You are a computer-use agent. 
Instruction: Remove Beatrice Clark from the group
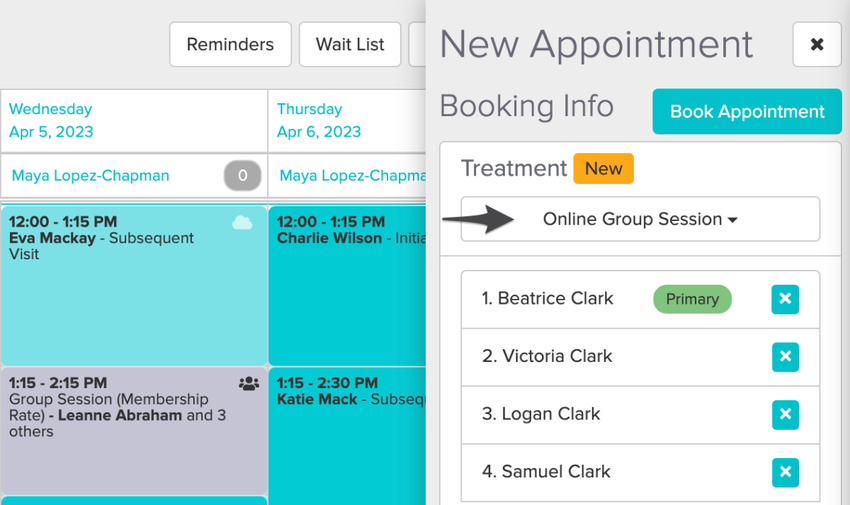(x=785, y=299)
